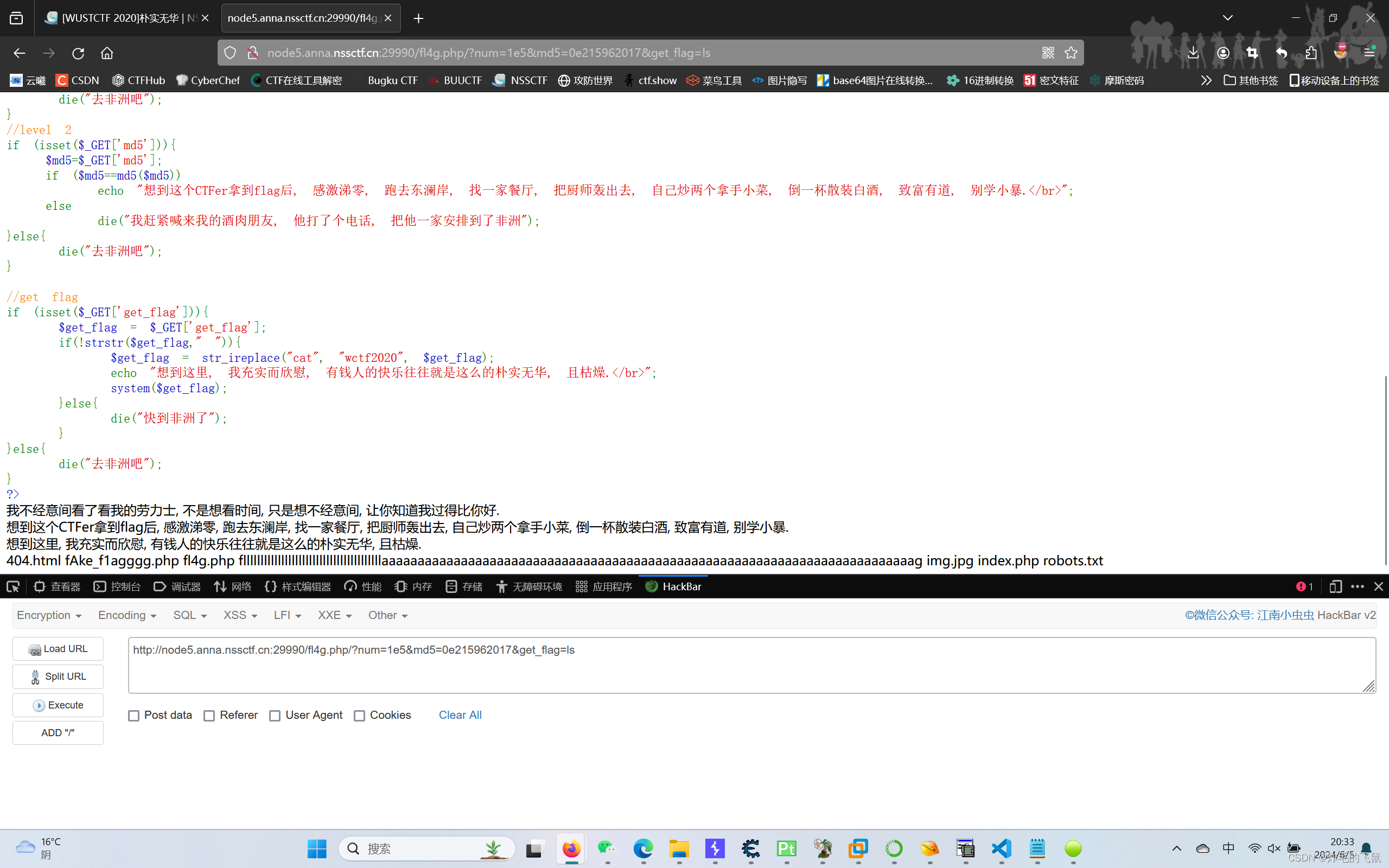Bookmark the page with the star icon
Image resolution: width=1389 pixels, height=868 pixels.
pos(1071,53)
